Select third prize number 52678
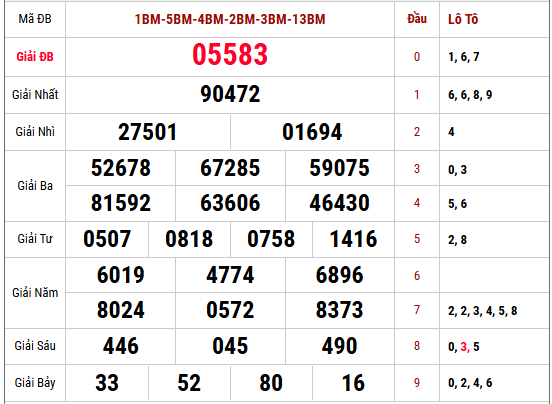 pyautogui.click(x=121, y=168)
